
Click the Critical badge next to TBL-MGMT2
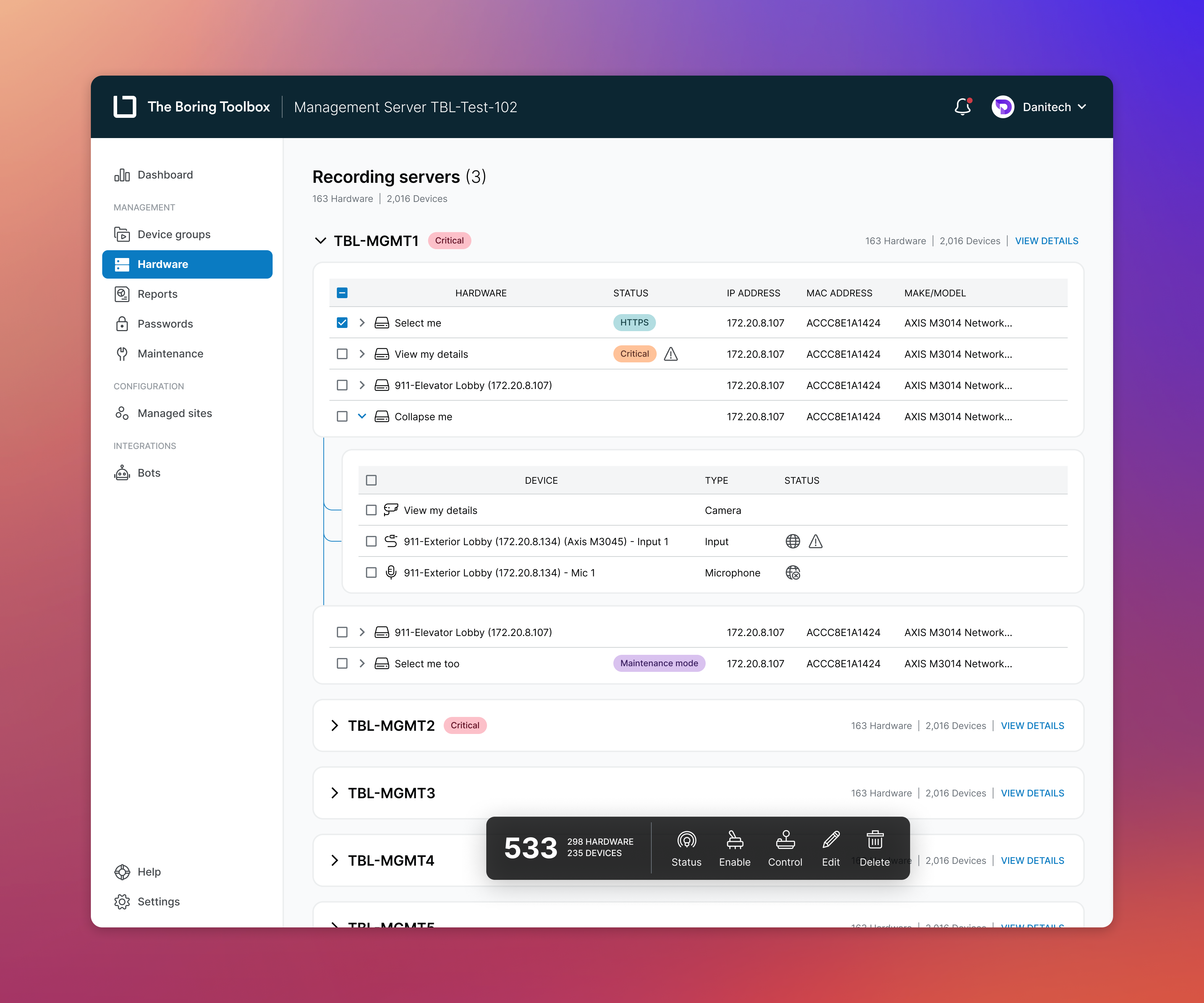[464, 725]
